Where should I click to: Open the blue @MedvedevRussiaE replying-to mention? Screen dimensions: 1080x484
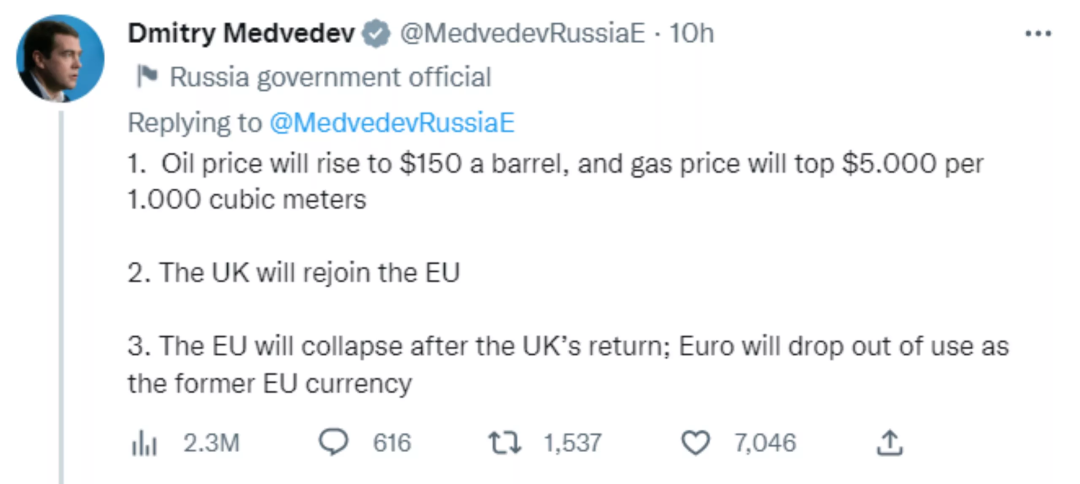point(391,123)
